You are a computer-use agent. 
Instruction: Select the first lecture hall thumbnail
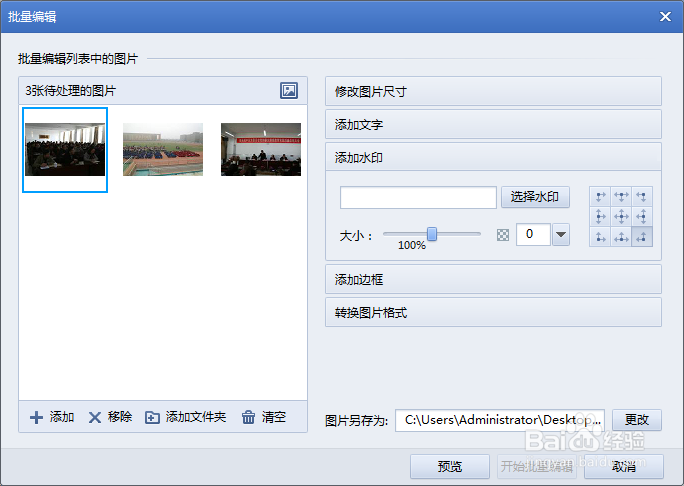click(65, 150)
